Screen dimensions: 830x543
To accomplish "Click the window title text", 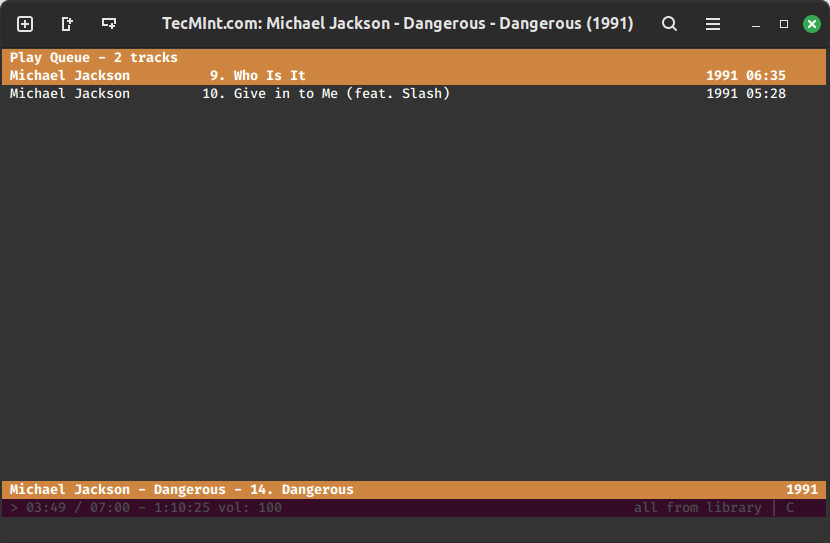I will [x=398, y=24].
